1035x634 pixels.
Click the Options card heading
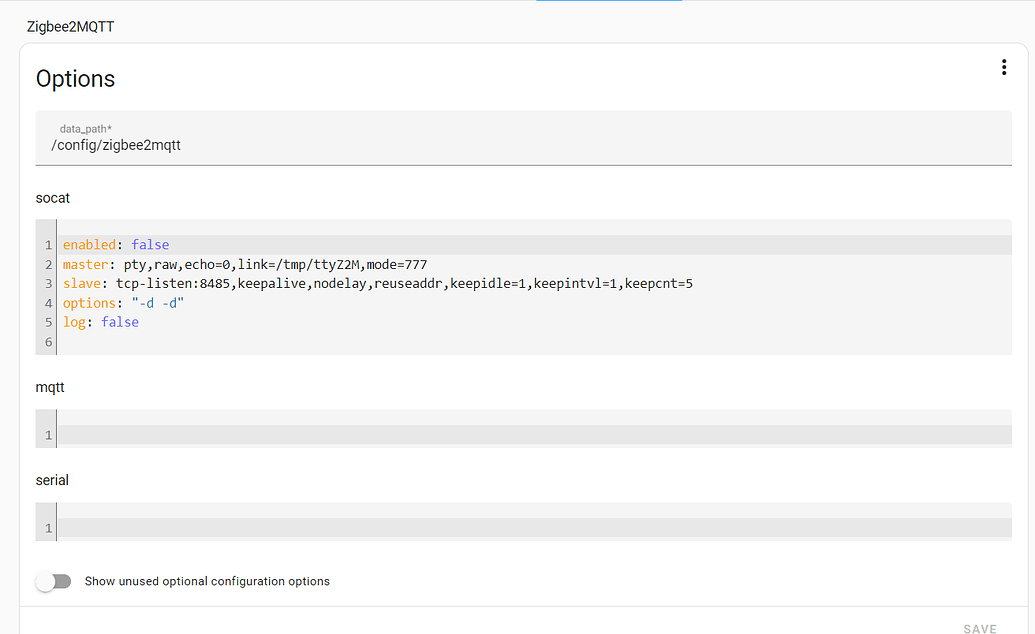[x=76, y=79]
